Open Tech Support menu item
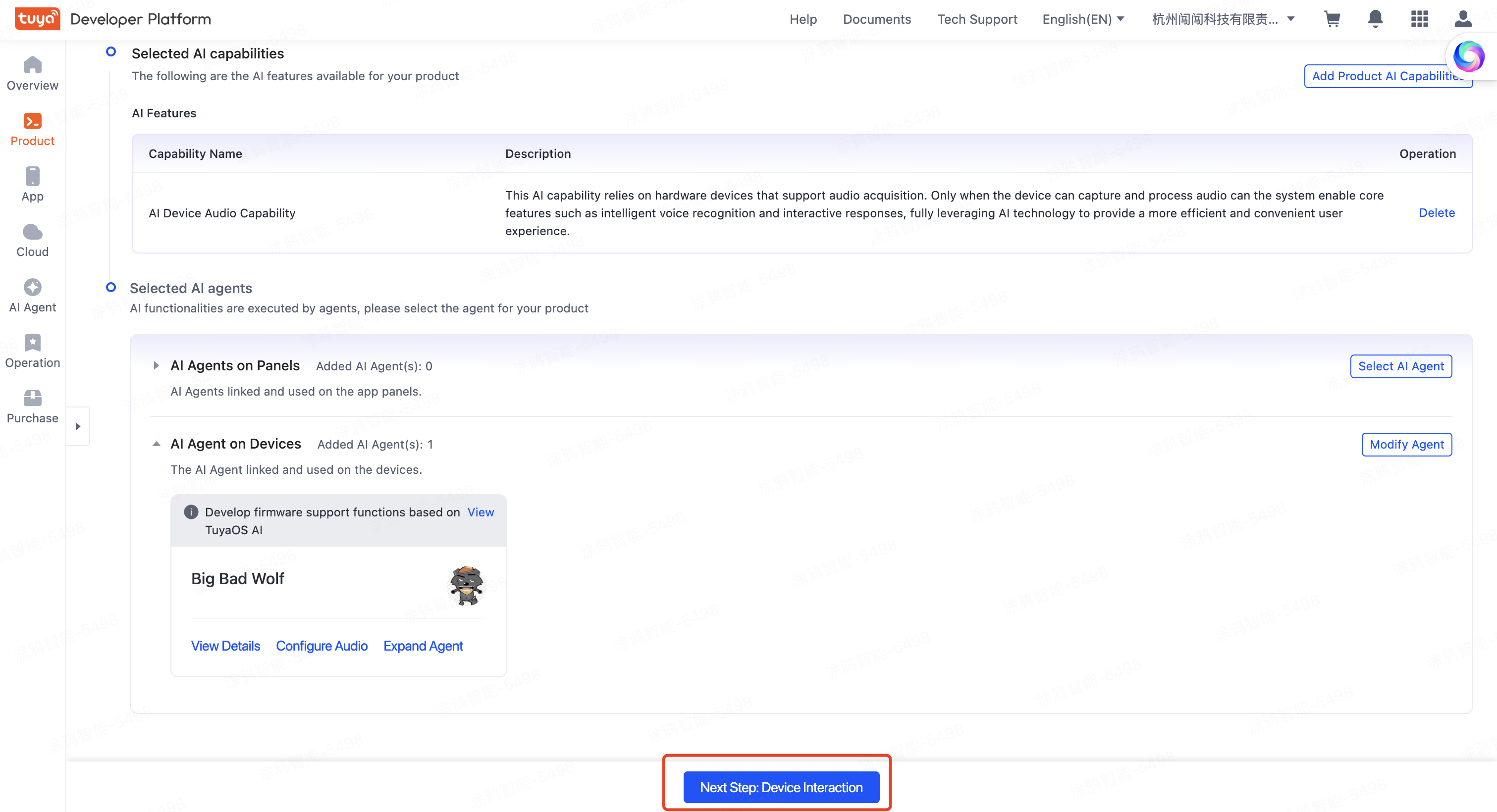The width and height of the screenshot is (1497, 812). [977, 19]
